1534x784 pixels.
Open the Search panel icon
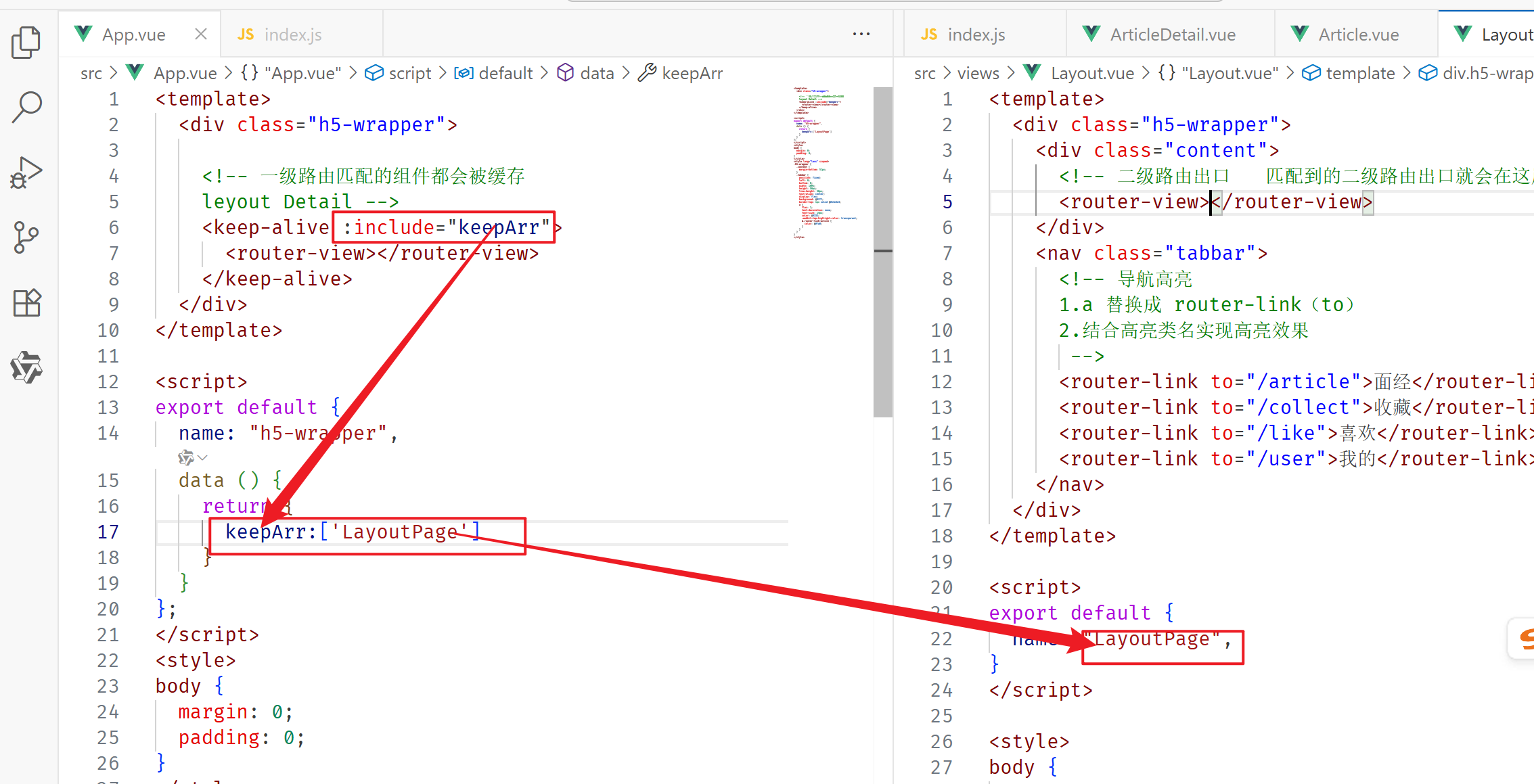point(26,107)
